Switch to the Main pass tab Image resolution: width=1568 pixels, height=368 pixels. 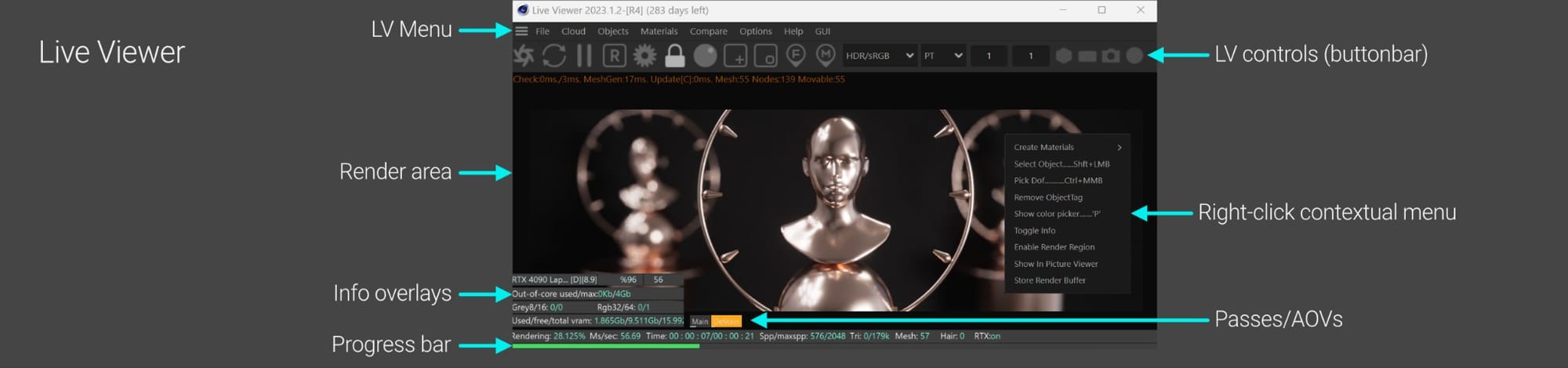699,321
